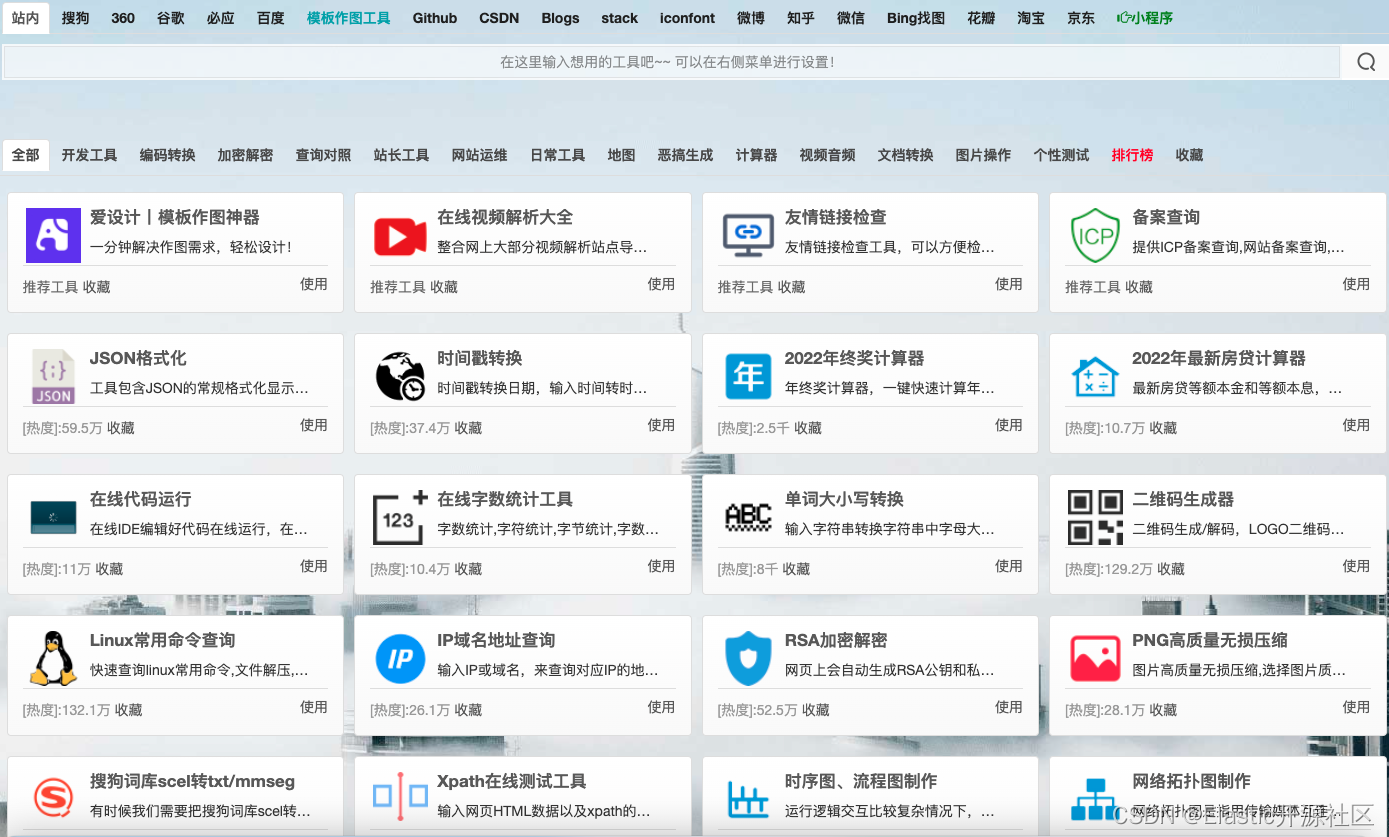Select the 全部 category tab

(x=26, y=155)
